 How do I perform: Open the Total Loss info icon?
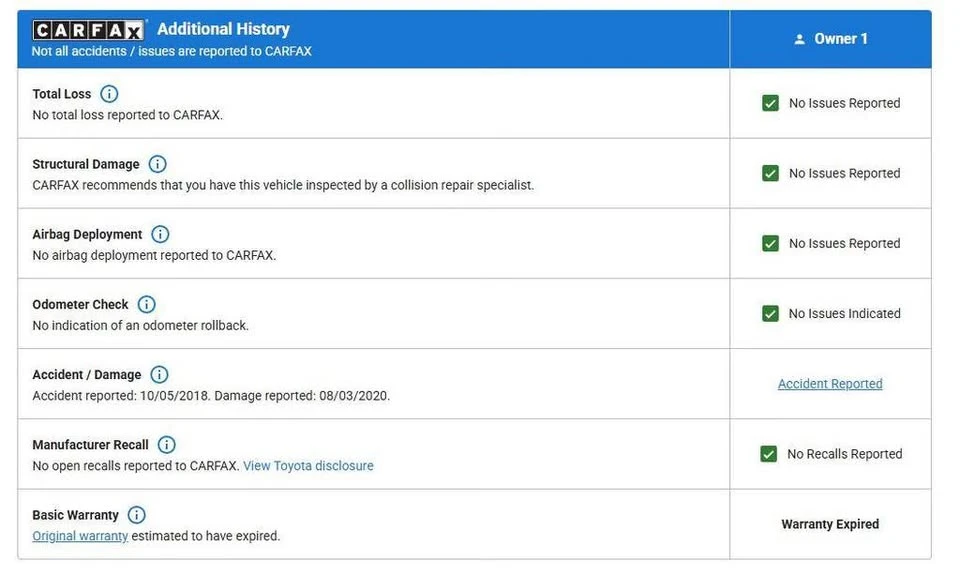109,94
